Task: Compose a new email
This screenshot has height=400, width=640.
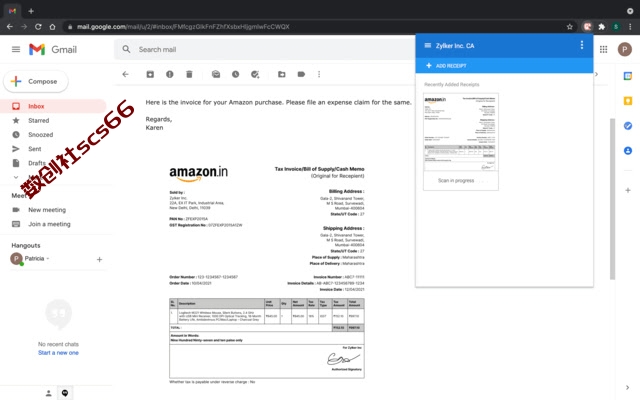Action: tap(36, 82)
